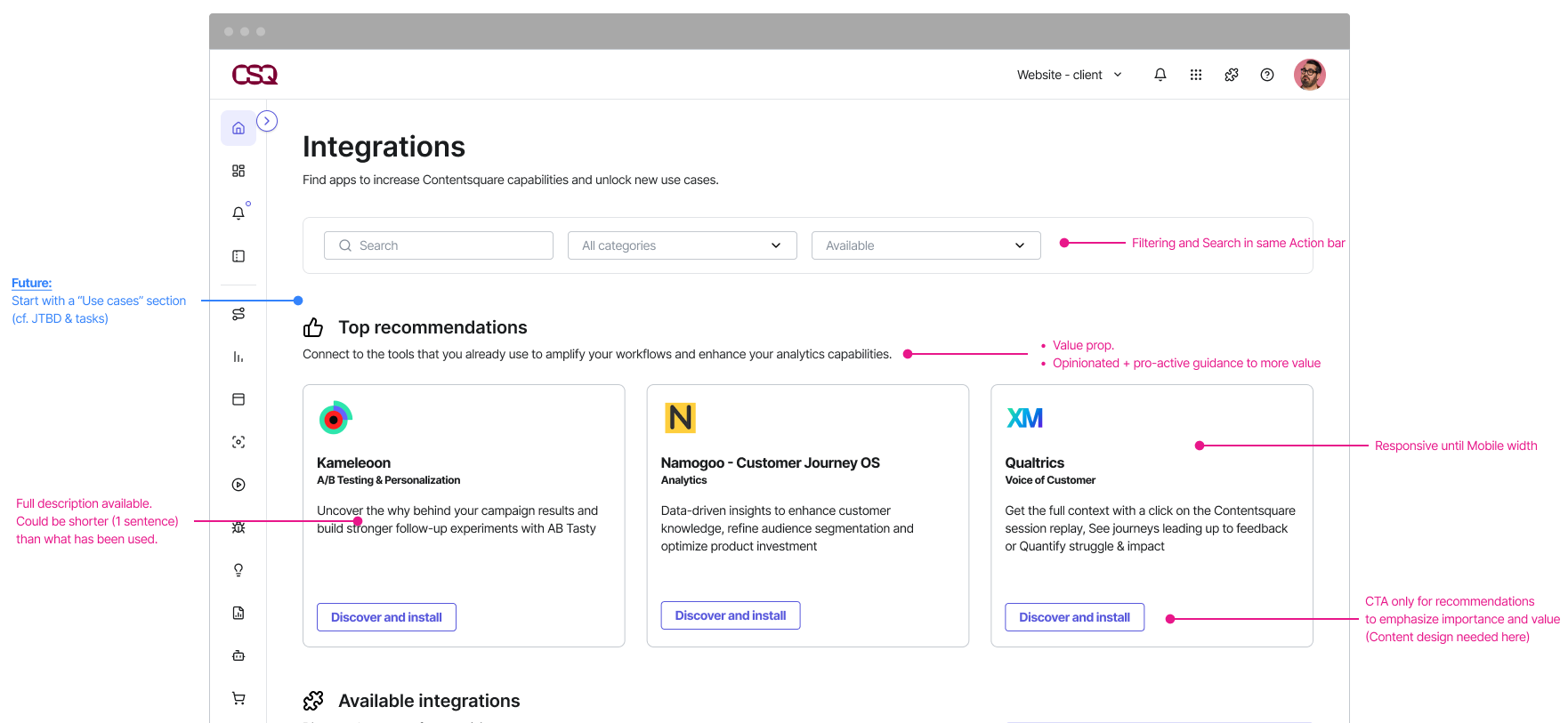Click the Qualtrics XM logo

[1025, 418]
